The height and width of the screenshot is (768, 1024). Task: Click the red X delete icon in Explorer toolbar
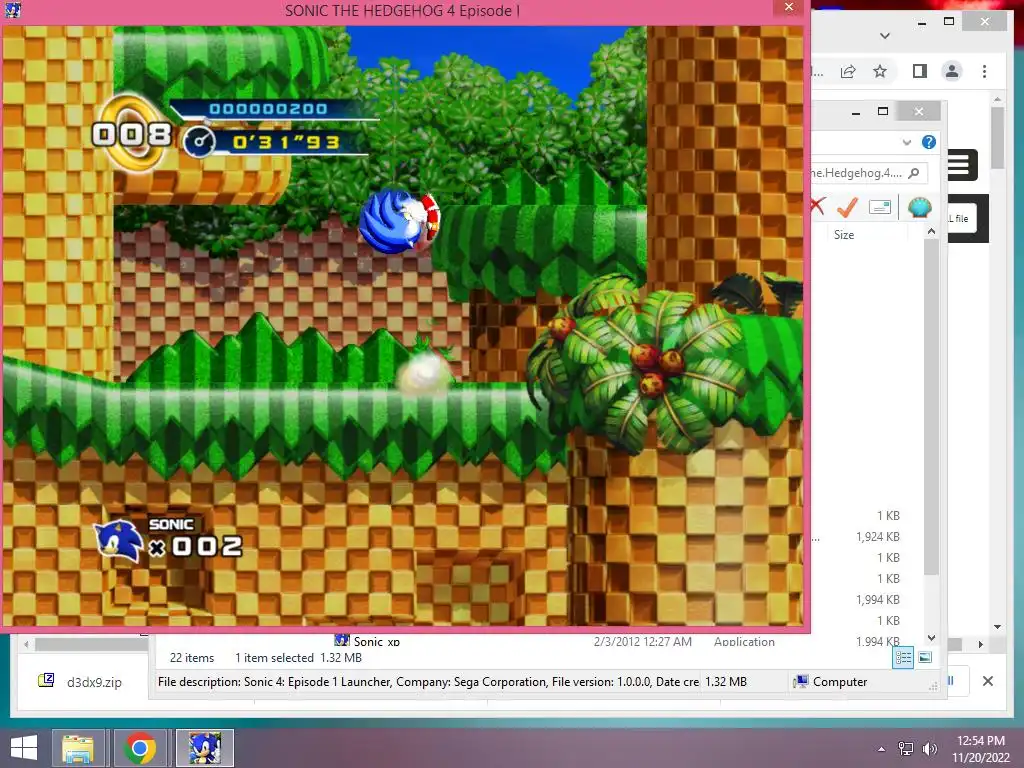(817, 206)
